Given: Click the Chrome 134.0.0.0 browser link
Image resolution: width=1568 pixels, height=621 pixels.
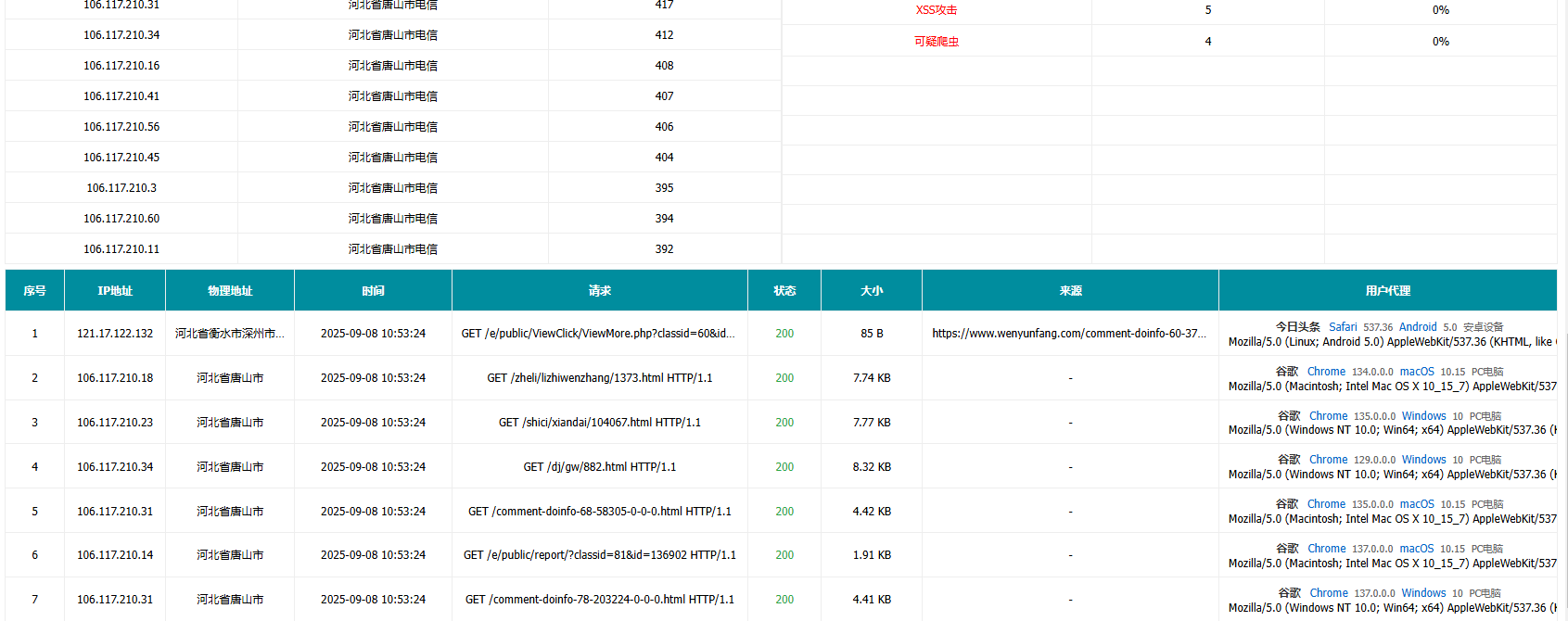Looking at the screenshot, I should pyautogui.click(x=1326, y=372).
